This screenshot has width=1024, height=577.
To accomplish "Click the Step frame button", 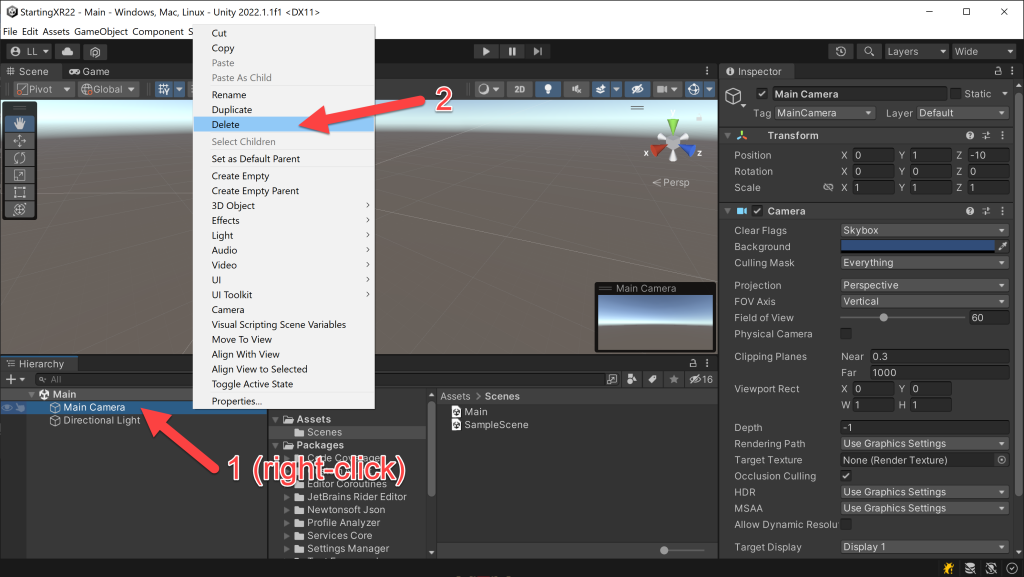I will coord(537,52).
